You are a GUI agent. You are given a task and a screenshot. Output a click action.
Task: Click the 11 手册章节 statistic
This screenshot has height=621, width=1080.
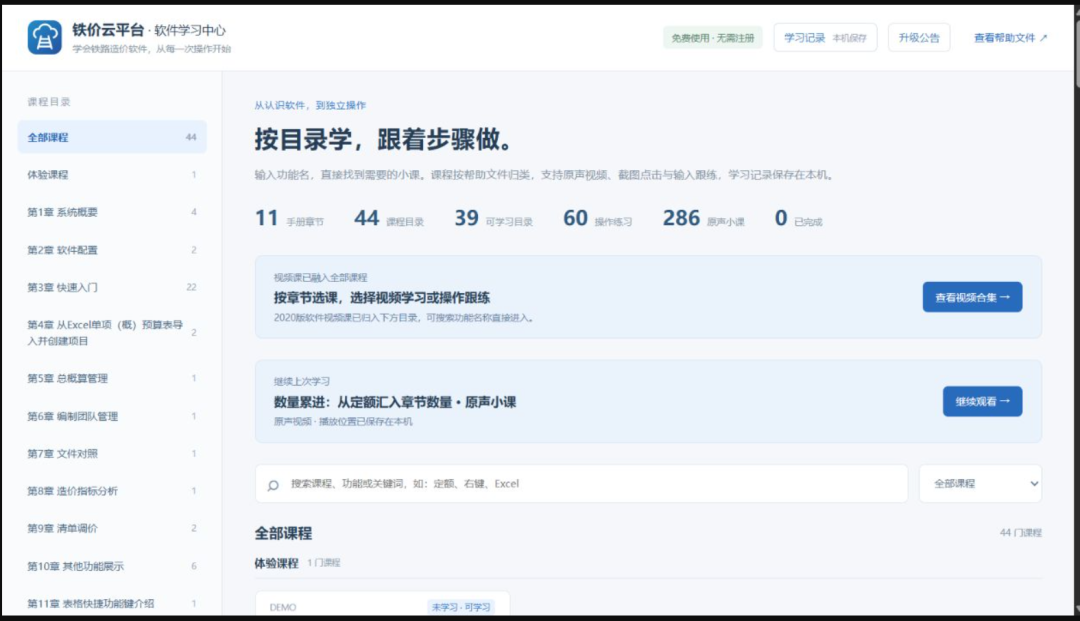click(289, 218)
